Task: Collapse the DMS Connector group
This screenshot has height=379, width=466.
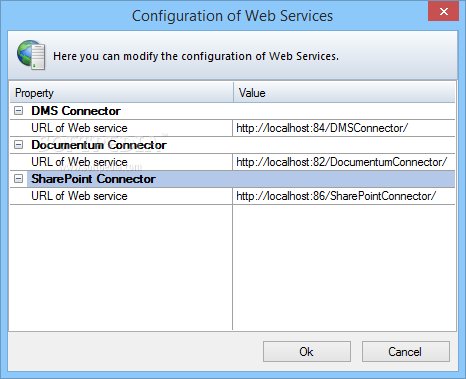Action: click(19, 111)
